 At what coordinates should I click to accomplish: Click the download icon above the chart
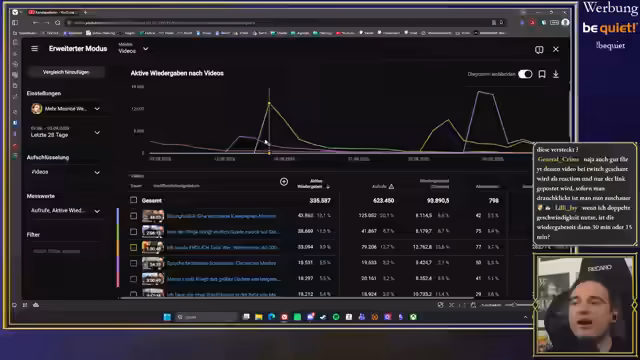pos(556,74)
